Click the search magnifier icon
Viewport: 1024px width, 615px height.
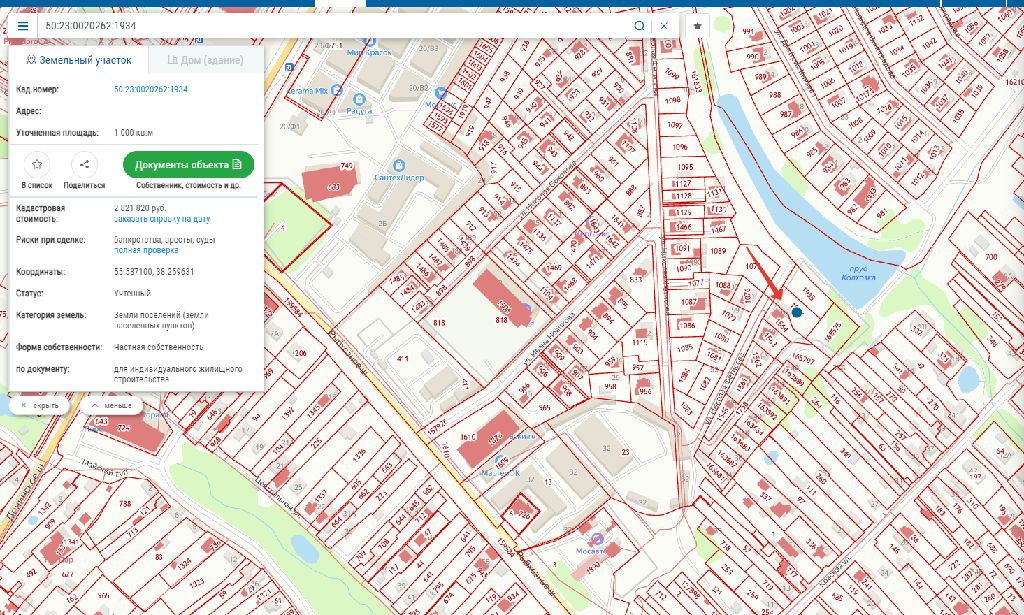coord(639,25)
